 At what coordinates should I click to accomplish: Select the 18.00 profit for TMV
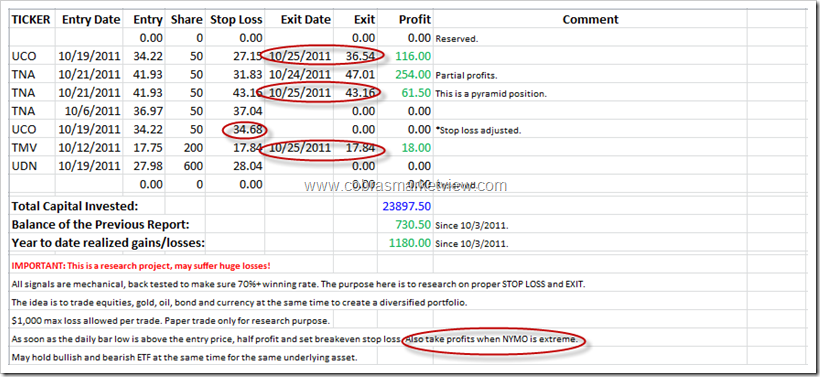pos(417,148)
